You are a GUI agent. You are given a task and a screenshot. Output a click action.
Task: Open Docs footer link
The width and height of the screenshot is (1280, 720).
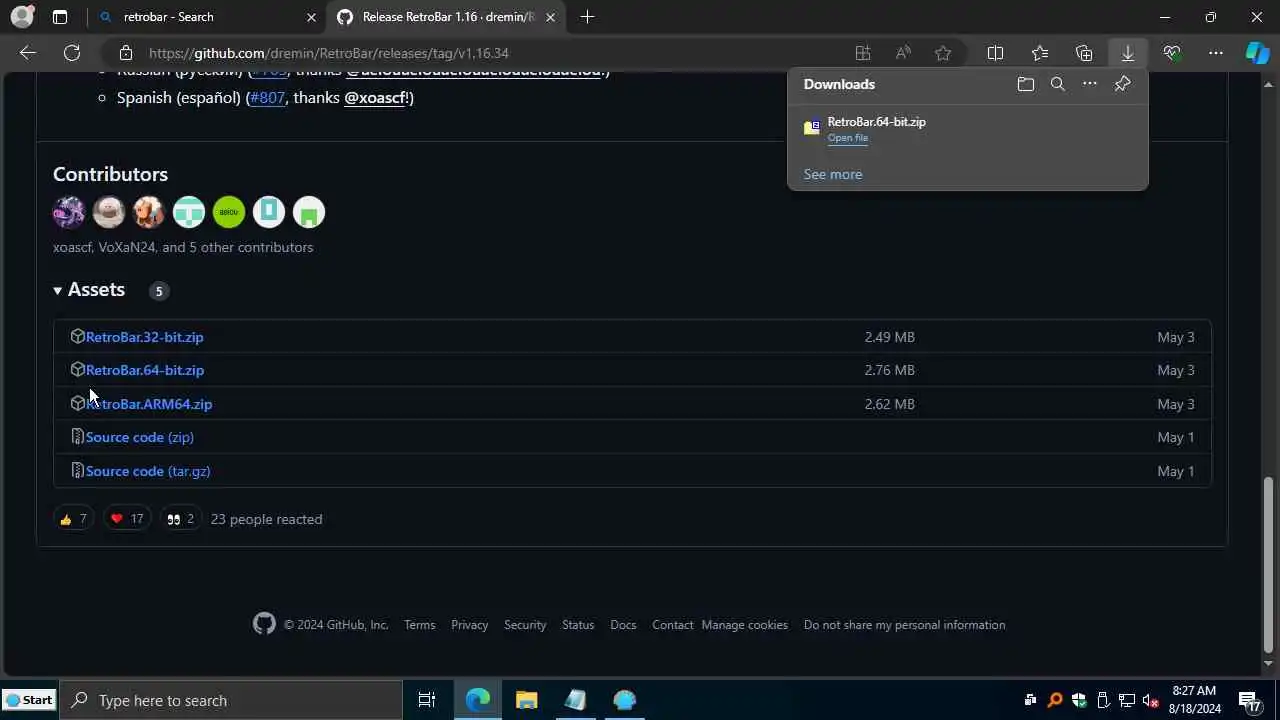click(x=623, y=625)
